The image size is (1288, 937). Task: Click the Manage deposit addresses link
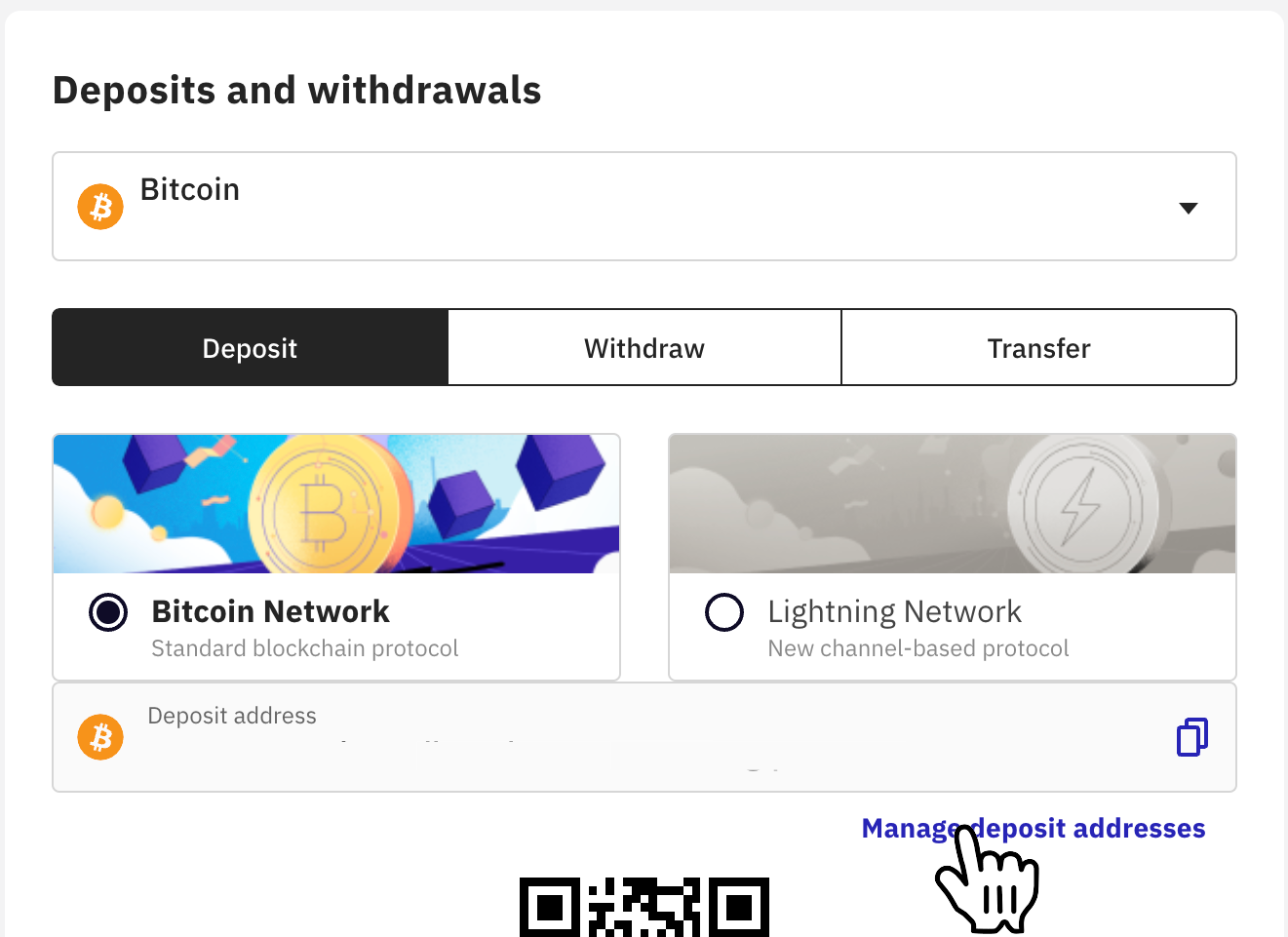(x=1033, y=828)
